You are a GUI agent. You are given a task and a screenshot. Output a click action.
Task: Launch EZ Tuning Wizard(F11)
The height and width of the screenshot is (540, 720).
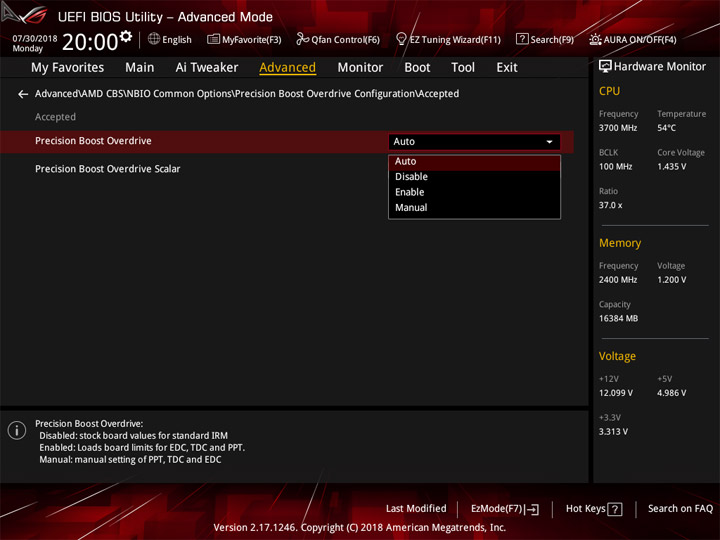pyautogui.click(x=448, y=39)
